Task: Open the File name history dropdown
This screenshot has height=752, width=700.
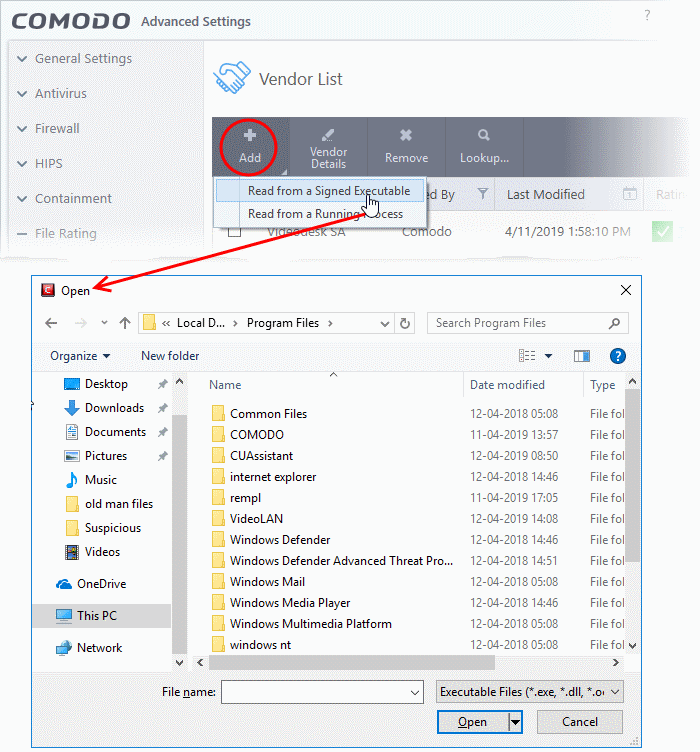Action: [x=415, y=693]
